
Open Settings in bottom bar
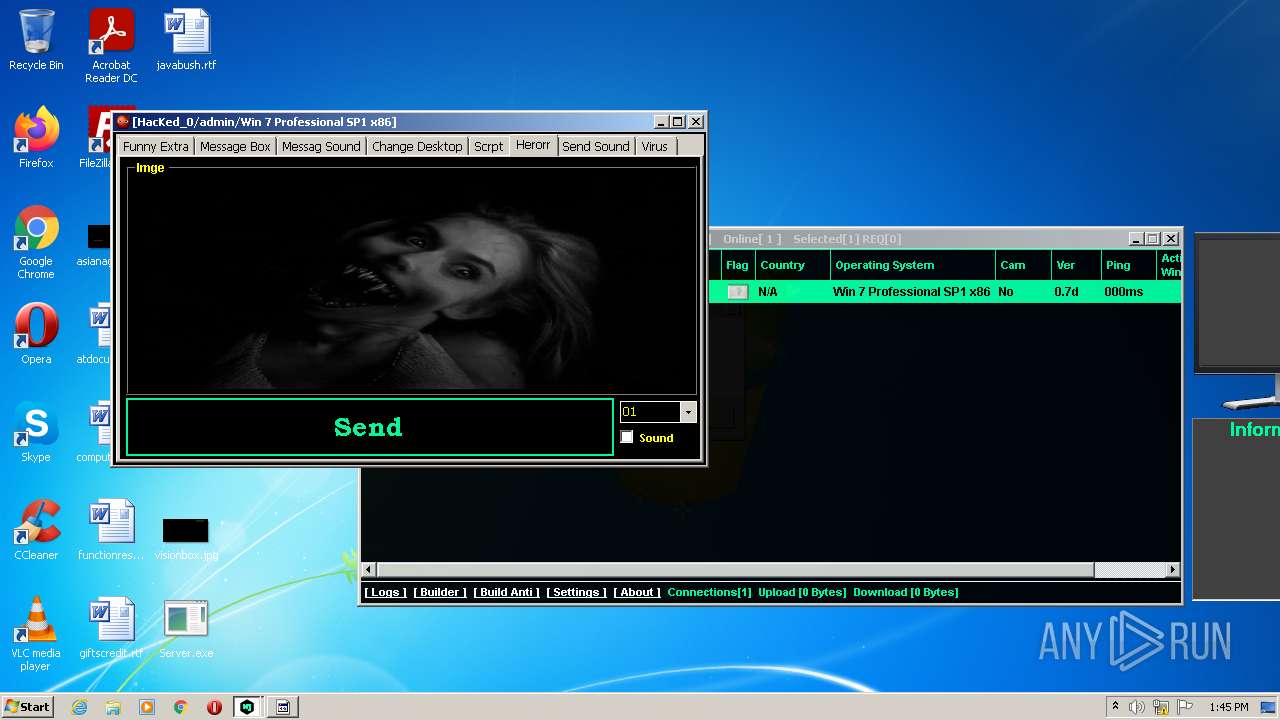576,592
